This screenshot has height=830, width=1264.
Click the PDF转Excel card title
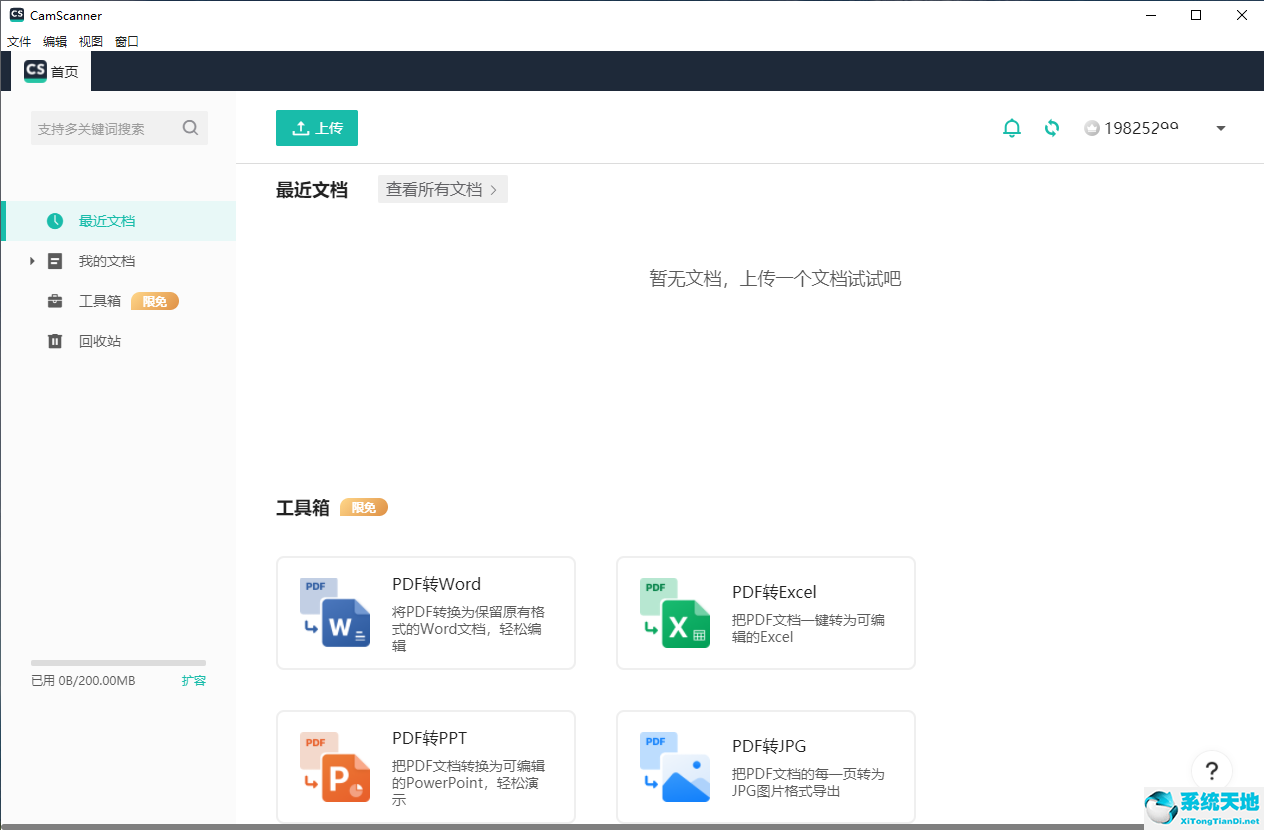[774, 592]
